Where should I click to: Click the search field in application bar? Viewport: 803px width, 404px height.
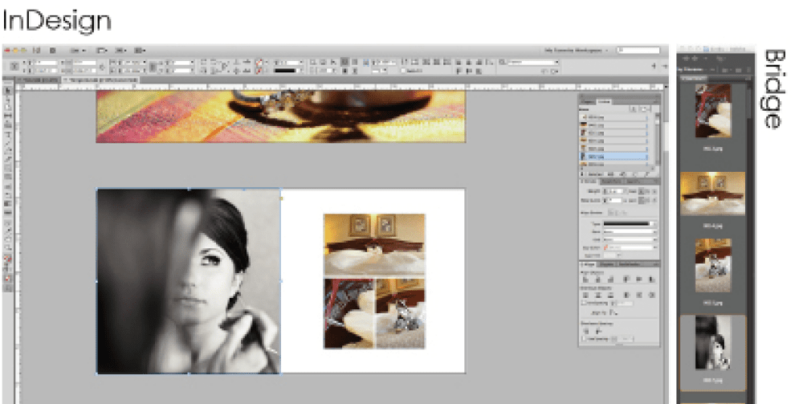coord(639,50)
